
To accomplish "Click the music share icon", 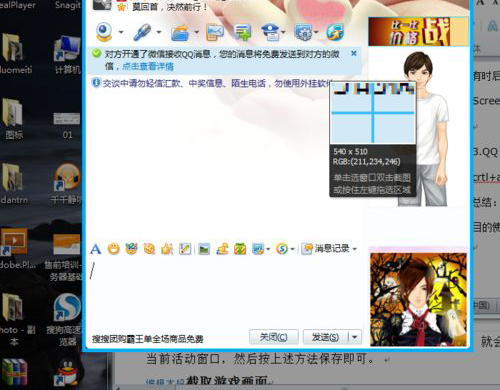I will tap(222, 249).
